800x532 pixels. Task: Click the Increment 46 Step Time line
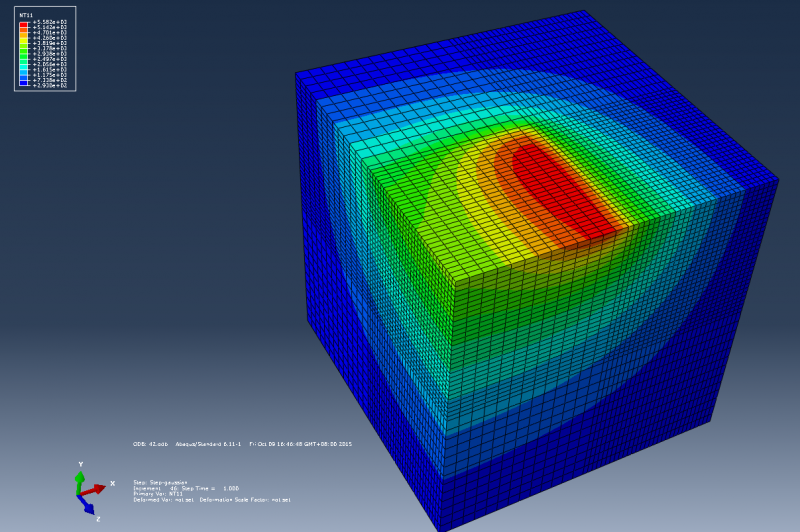click(186, 489)
